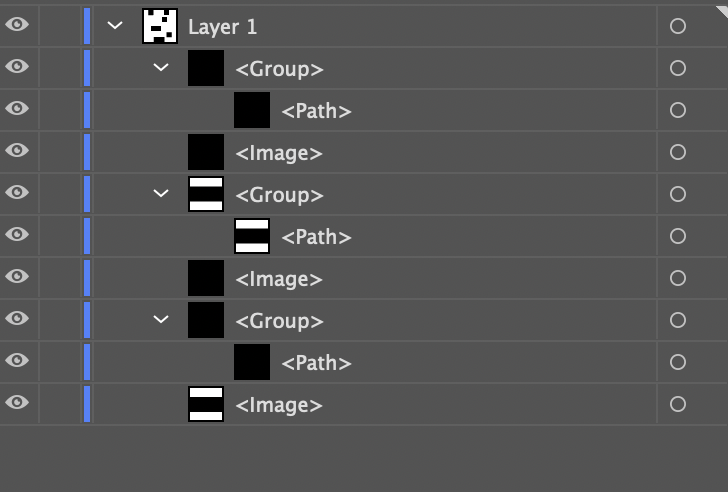
Task: Click the target circle of the topmost Group
Action: tap(678, 69)
